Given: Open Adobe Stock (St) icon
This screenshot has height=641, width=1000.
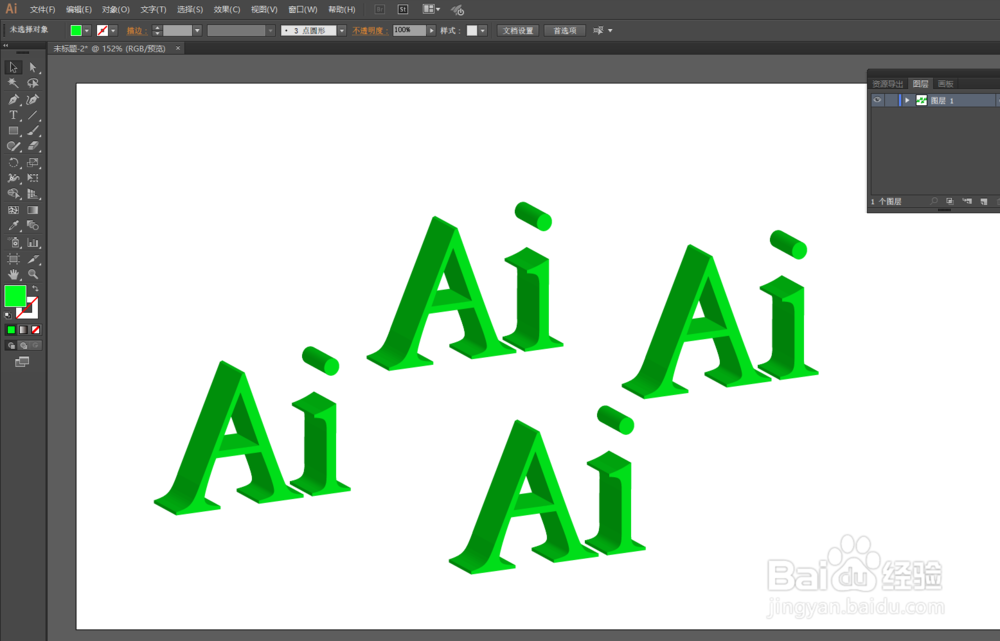Looking at the screenshot, I should (402, 9).
